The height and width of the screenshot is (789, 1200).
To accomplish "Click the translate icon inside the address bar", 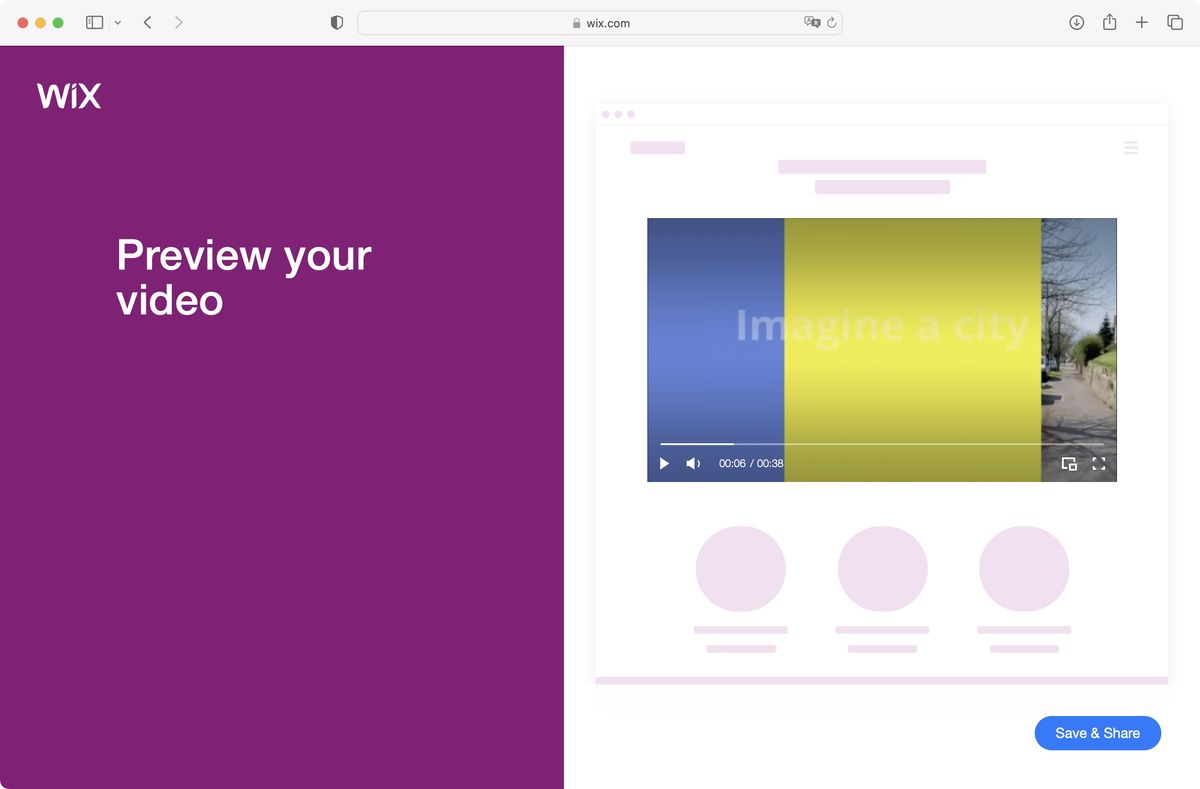I will [x=812, y=22].
